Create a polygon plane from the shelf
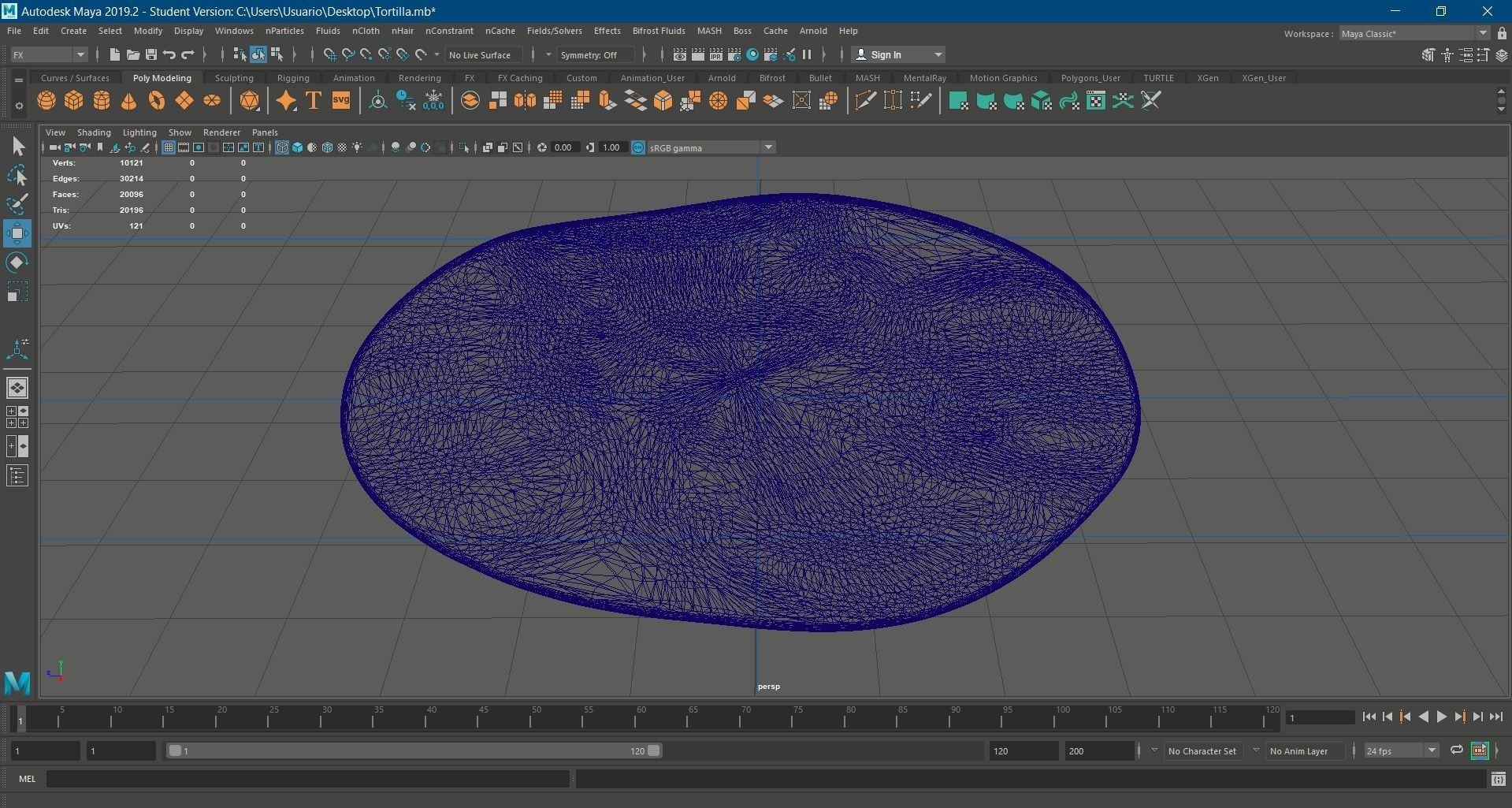 pyautogui.click(x=184, y=101)
